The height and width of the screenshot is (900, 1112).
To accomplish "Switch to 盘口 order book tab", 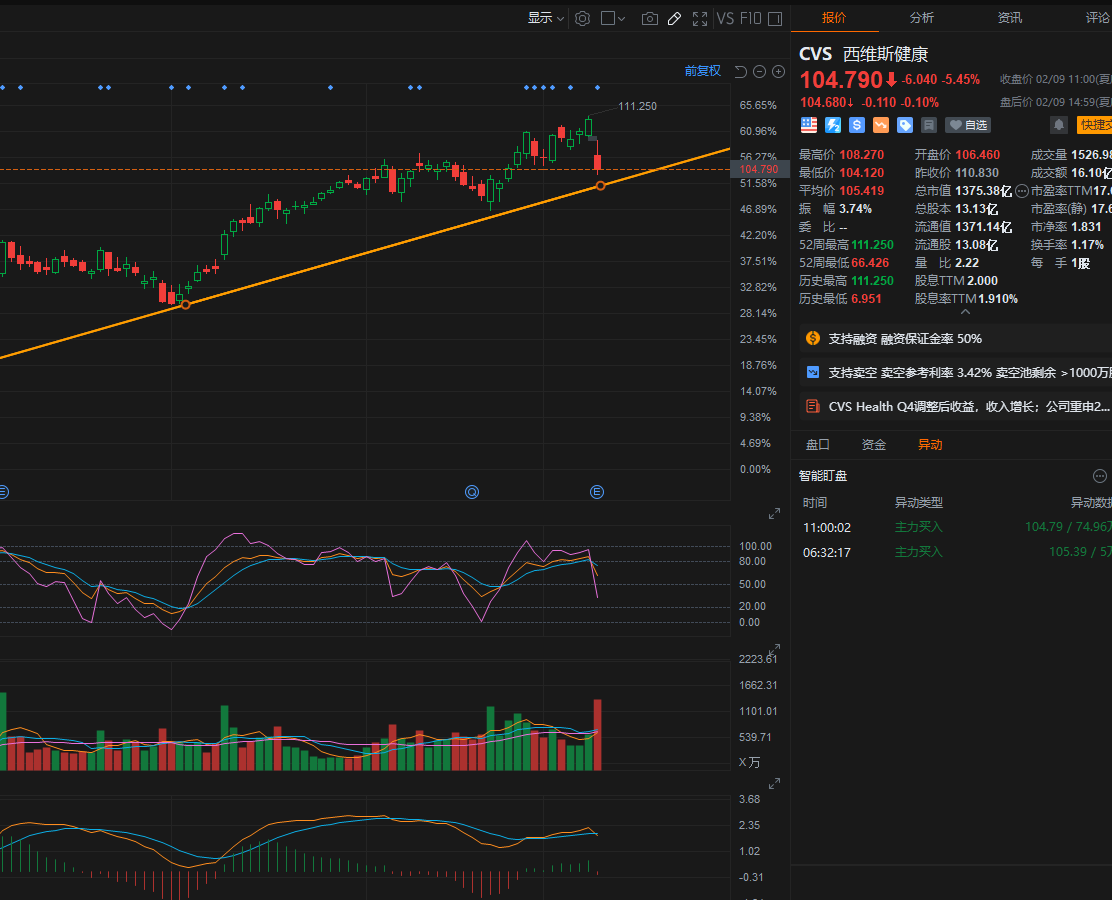I will [x=818, y=445].
